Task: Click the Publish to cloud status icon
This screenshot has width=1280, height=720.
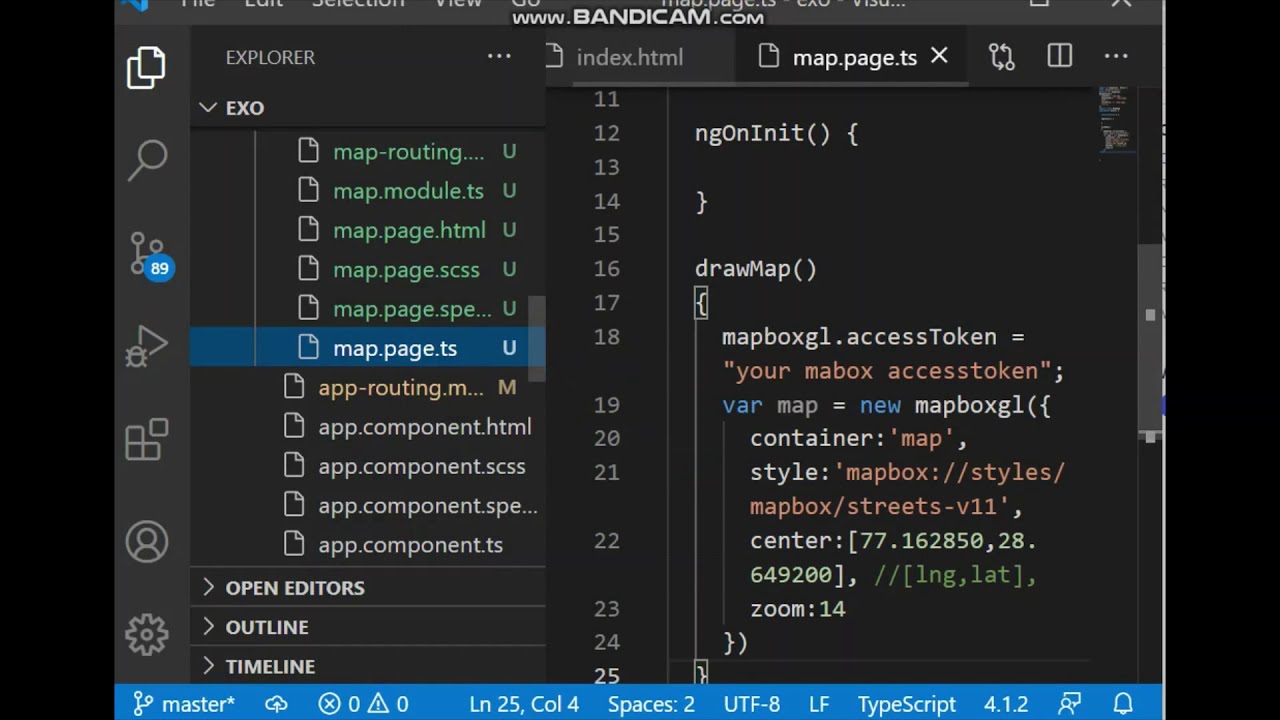Action: pyautogui.click(x=276, y=704)
